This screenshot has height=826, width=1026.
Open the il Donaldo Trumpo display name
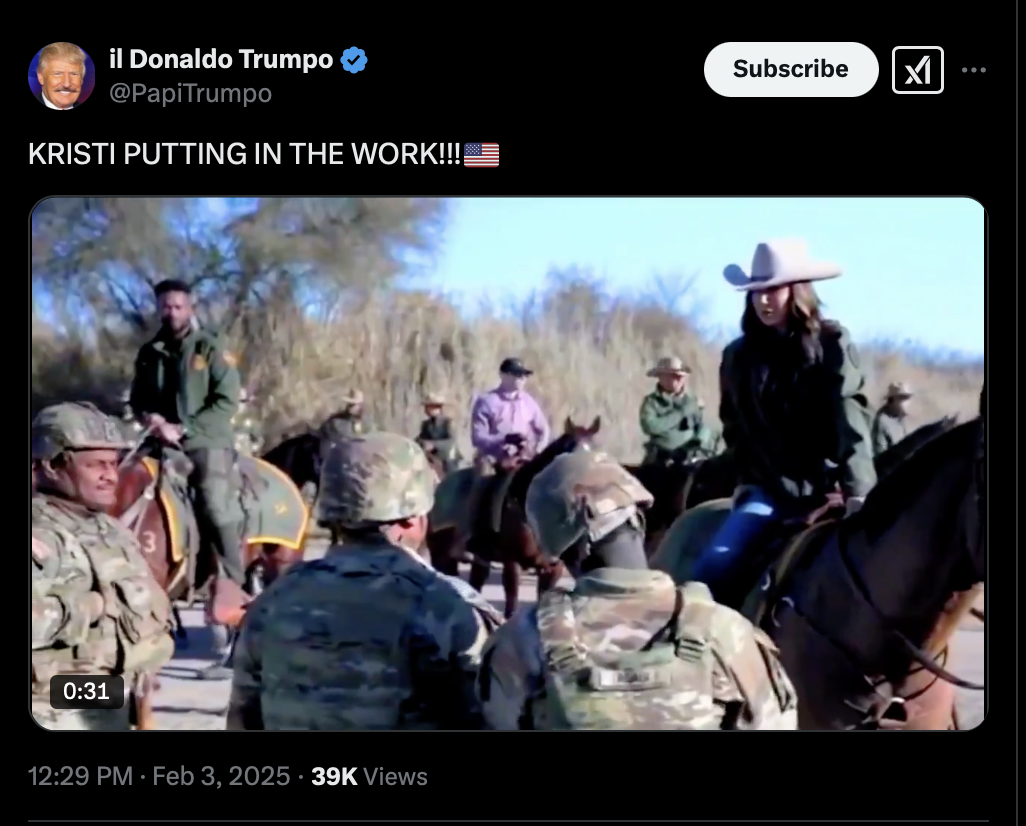pyautogui.click(x=221, y=60)
